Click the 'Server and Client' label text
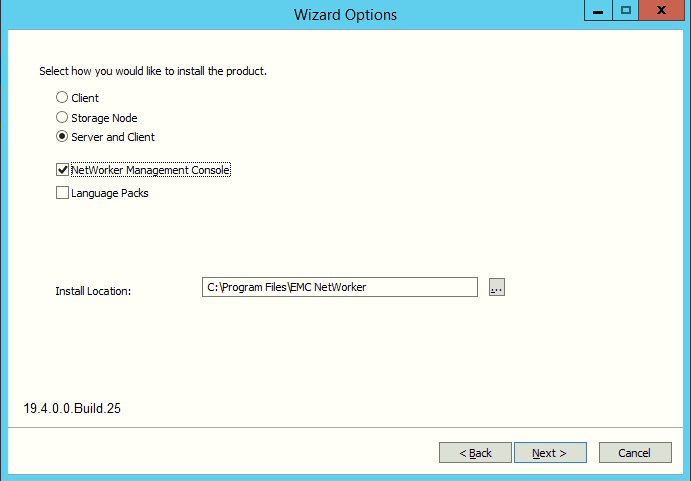 tap(113, 137)
